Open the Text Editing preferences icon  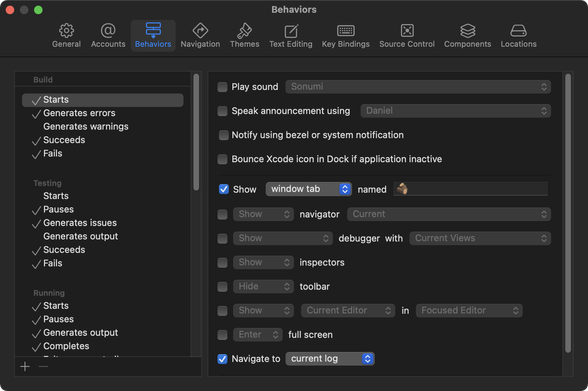291,31
